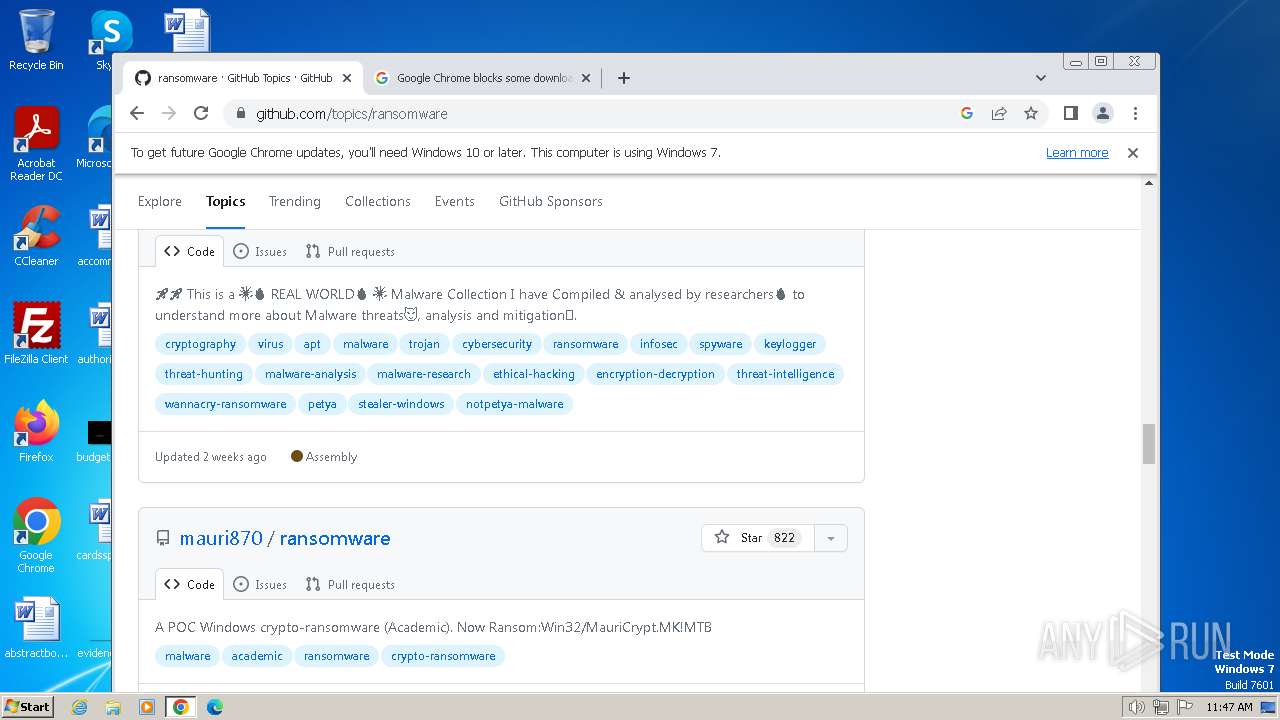Click the virus topic tag
Image resolution: width=1280 pixels, height=720 pixels.
coord(271,344)
